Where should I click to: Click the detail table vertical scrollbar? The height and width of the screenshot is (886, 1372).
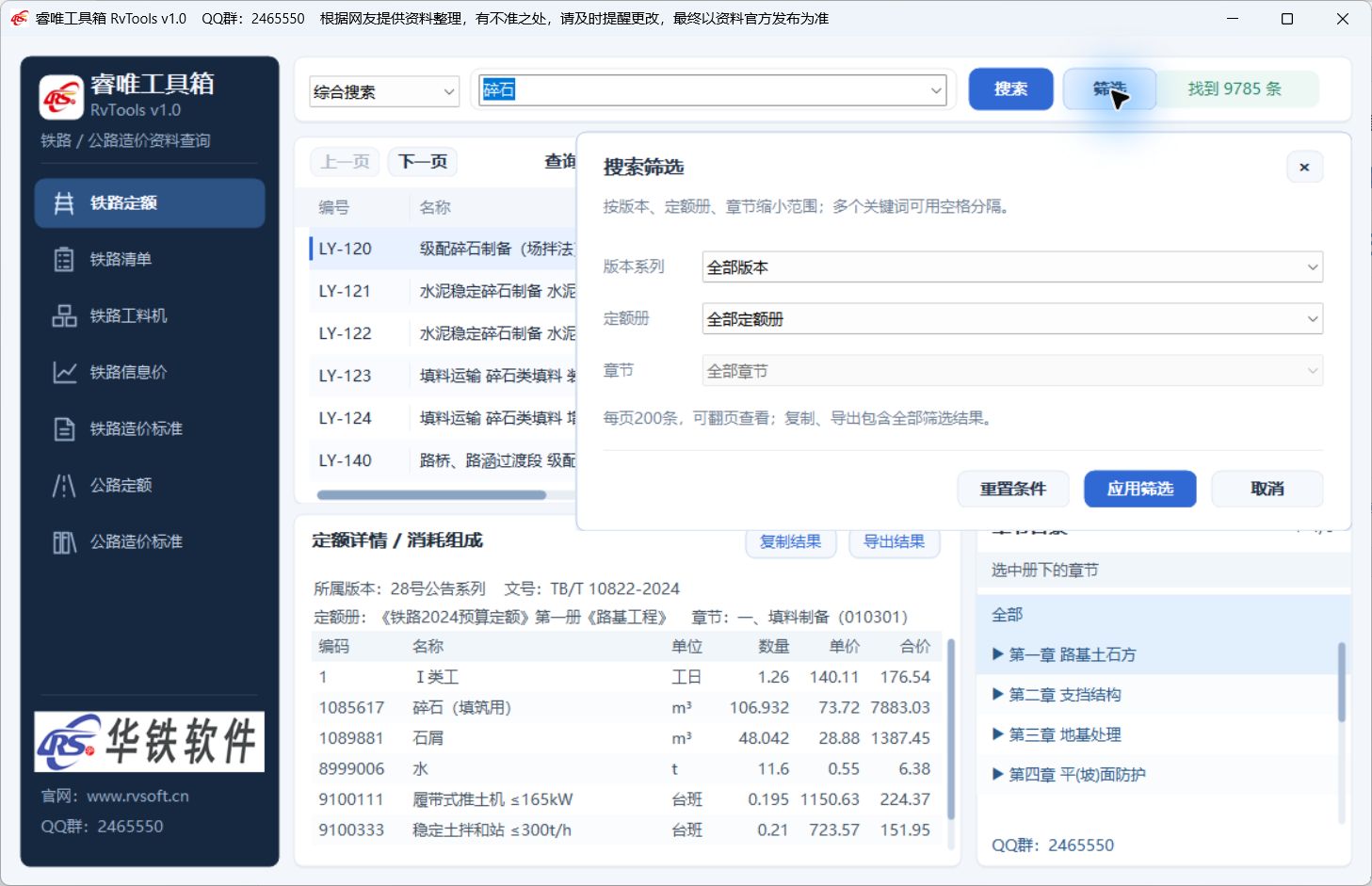pos(951,730)
